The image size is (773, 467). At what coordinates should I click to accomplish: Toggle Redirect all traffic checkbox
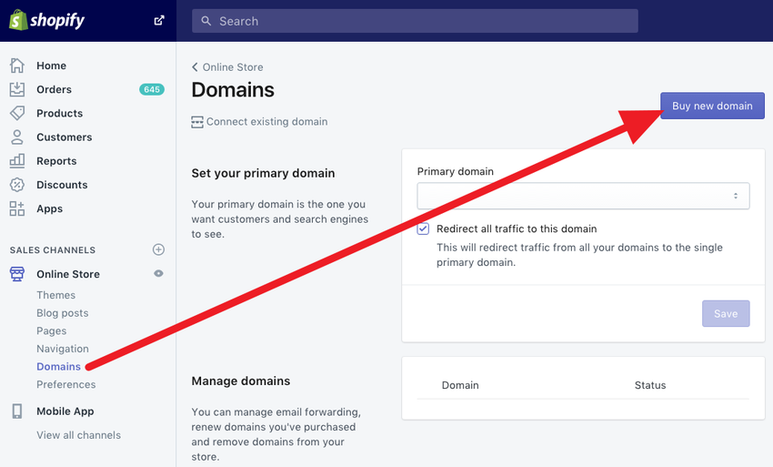424,229
